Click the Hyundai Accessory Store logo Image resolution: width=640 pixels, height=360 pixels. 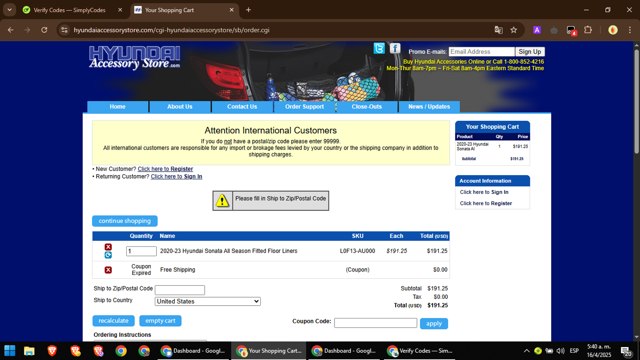click(x=134, y=58)
